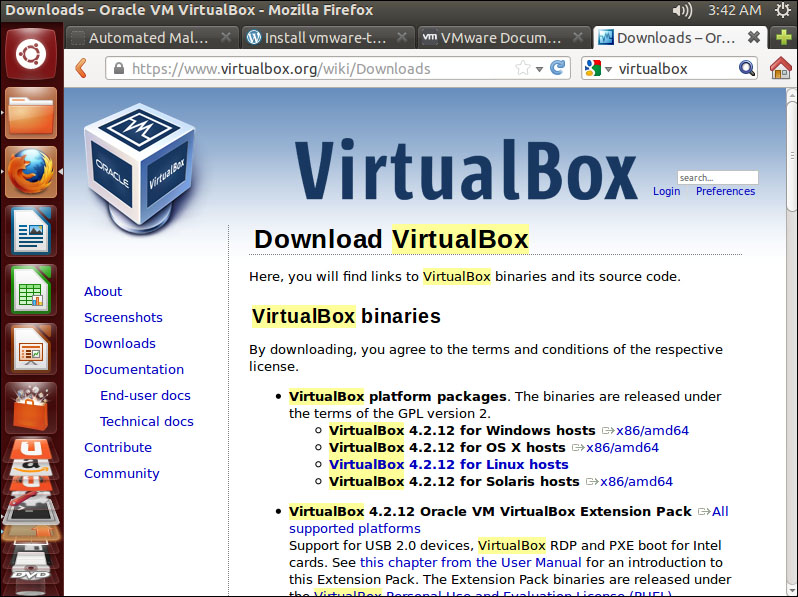This screenshot has width=798, height=597.
Task: Open a new tab with the green plus
Action: point(784,37)
